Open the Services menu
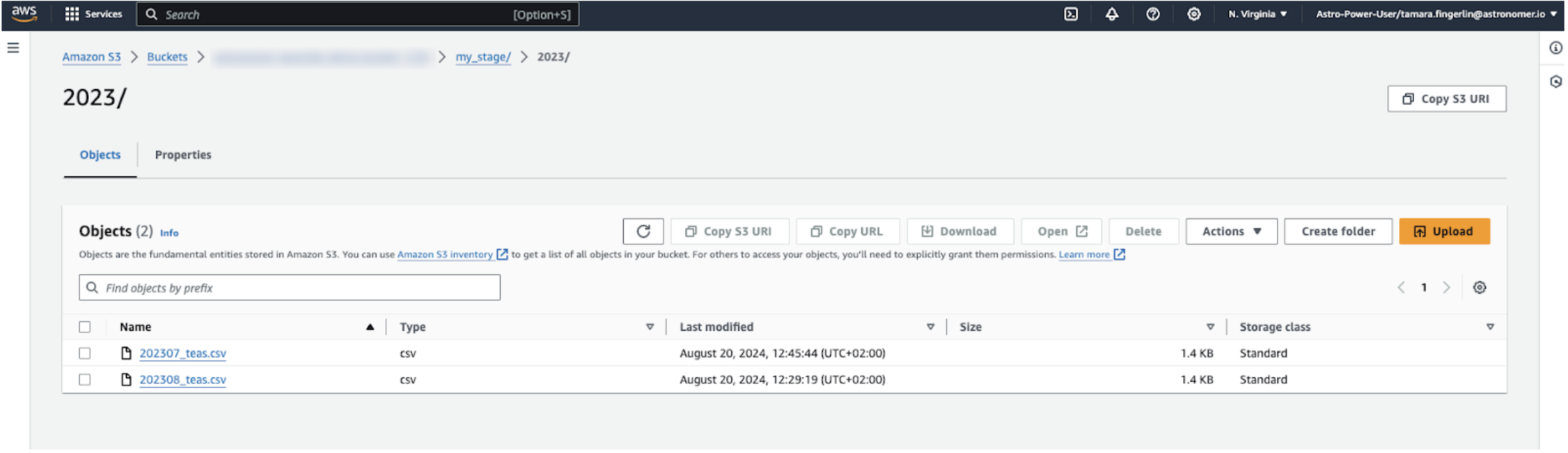Viewport: 1568px width, 453px height. tap(93, 14)
